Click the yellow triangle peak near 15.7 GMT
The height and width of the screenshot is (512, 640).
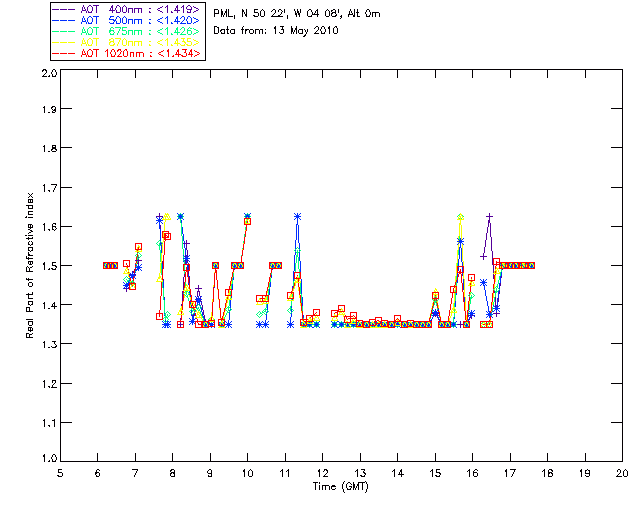(460, 216)
